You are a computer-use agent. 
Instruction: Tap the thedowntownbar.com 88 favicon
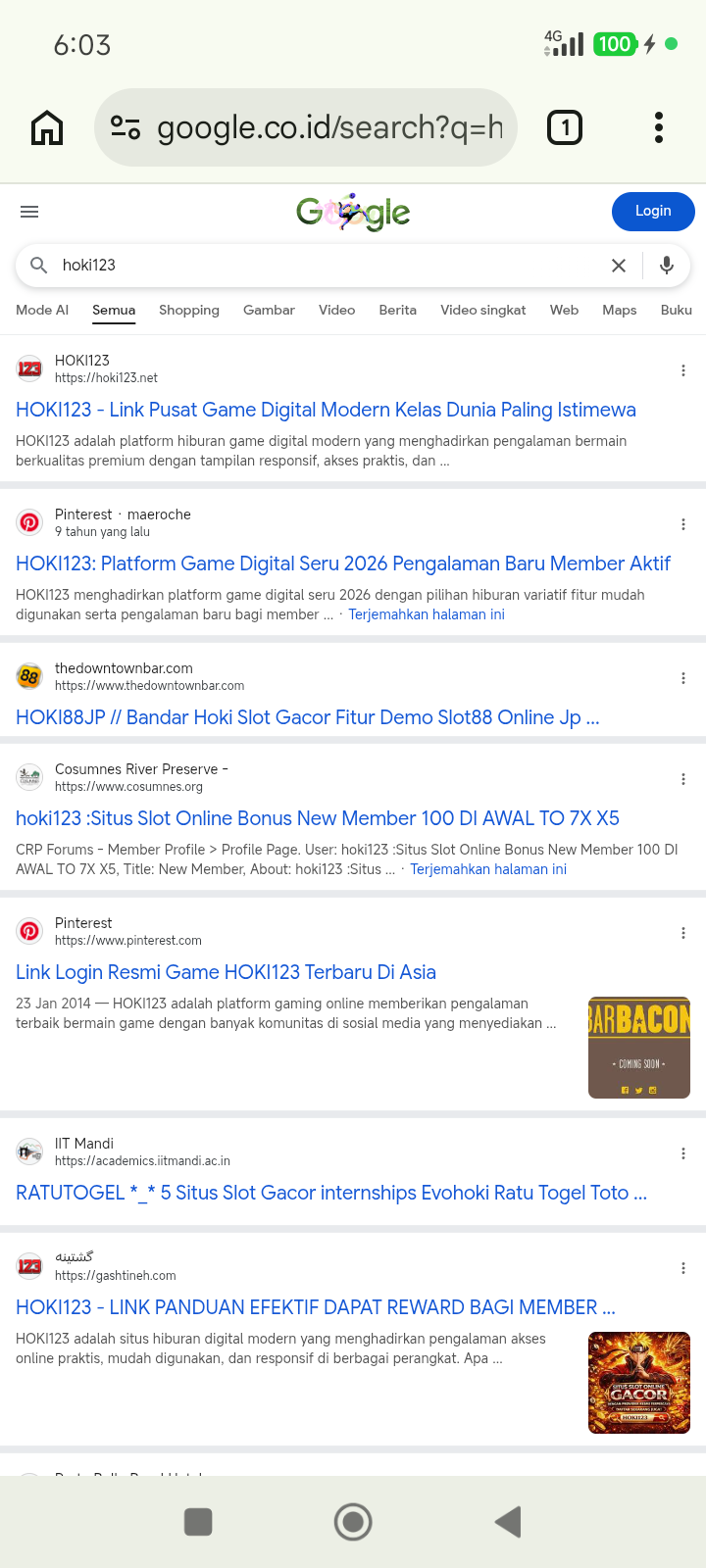tap(29, 676)
